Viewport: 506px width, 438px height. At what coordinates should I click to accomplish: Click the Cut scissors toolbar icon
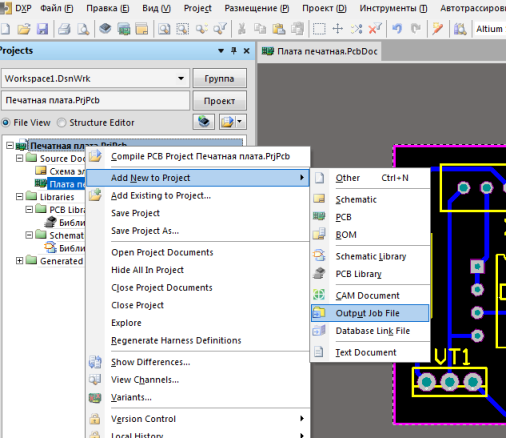click(x=242, y=29)
